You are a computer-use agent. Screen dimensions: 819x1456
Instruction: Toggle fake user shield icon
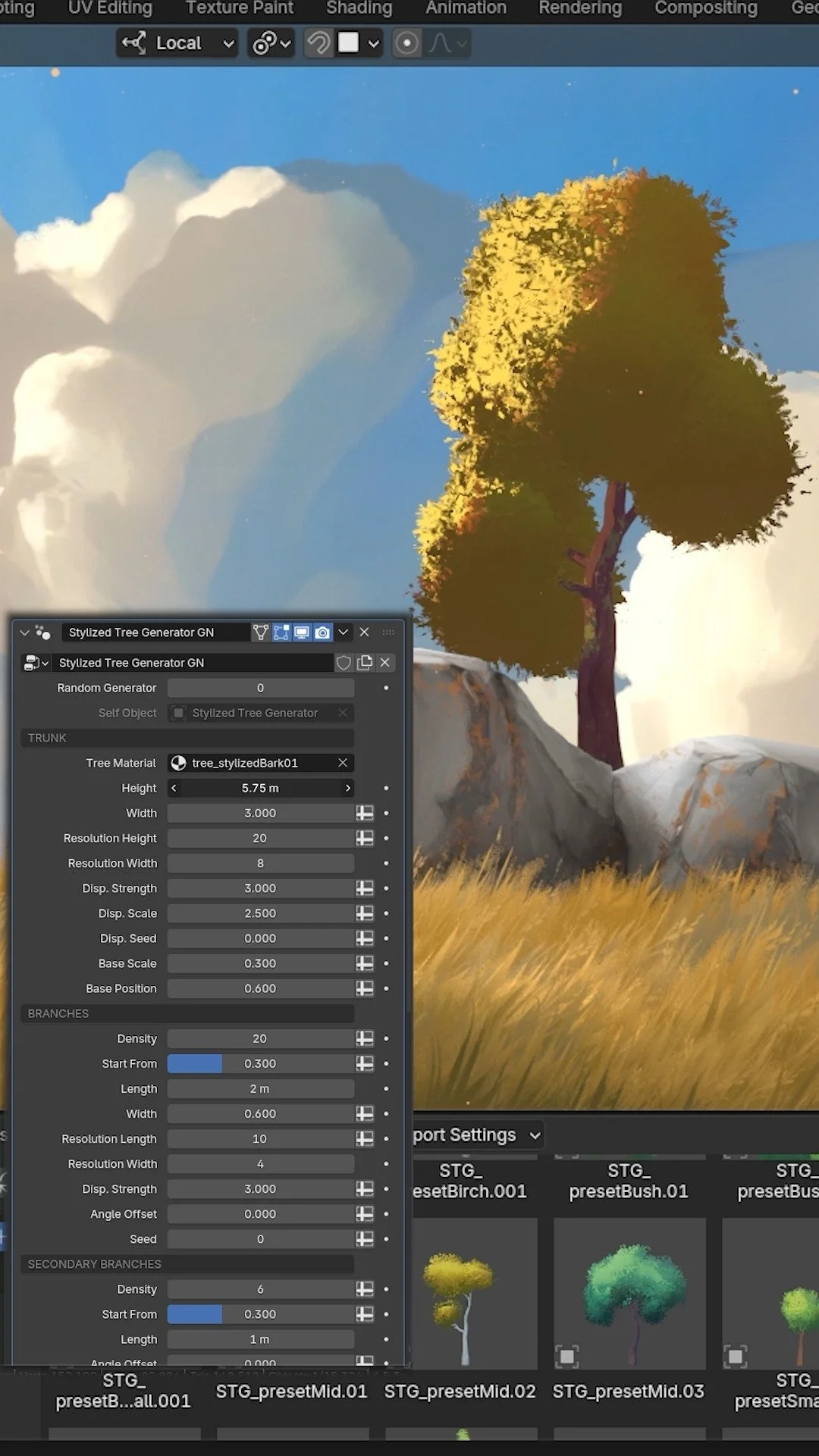coord(344,663)
